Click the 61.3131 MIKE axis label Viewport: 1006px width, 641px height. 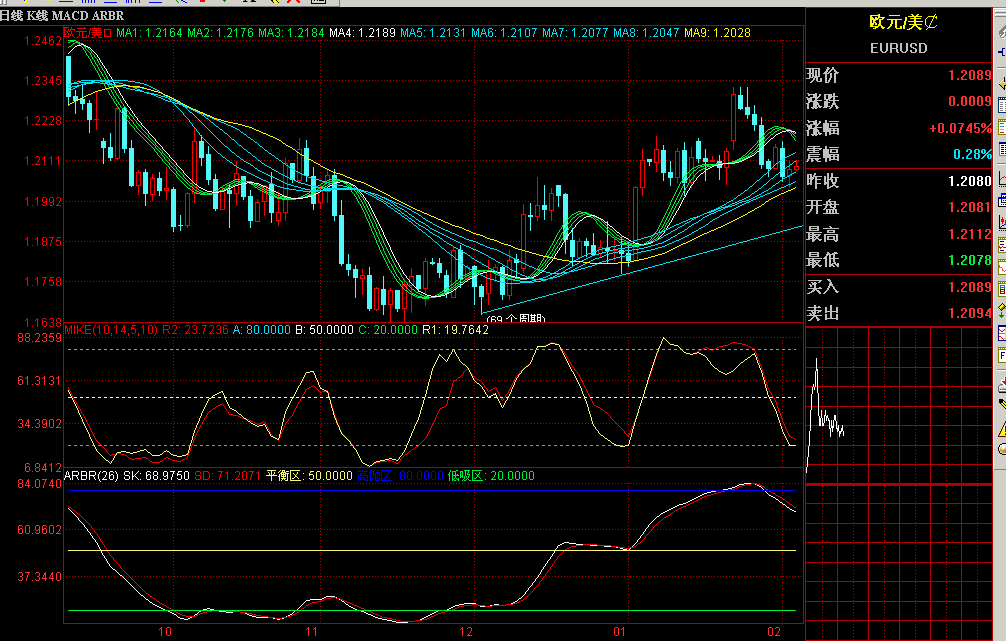coord(40,381)
